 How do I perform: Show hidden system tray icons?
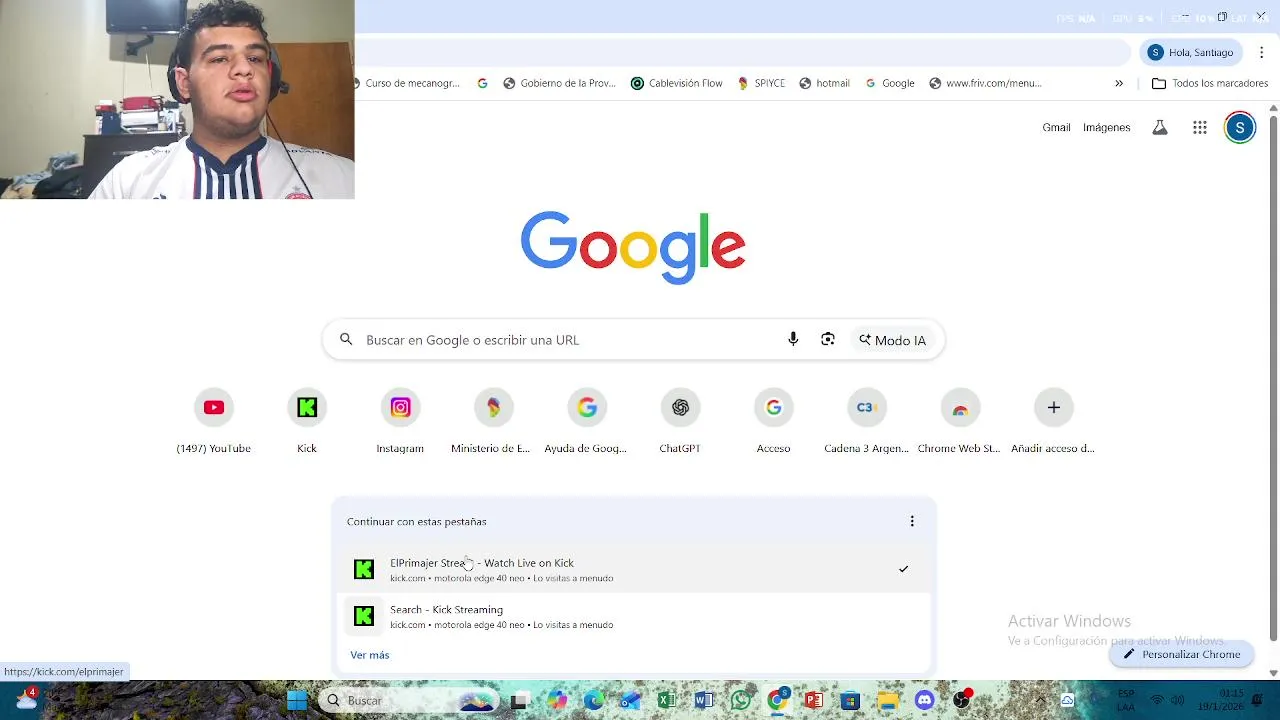(1040, 700)
